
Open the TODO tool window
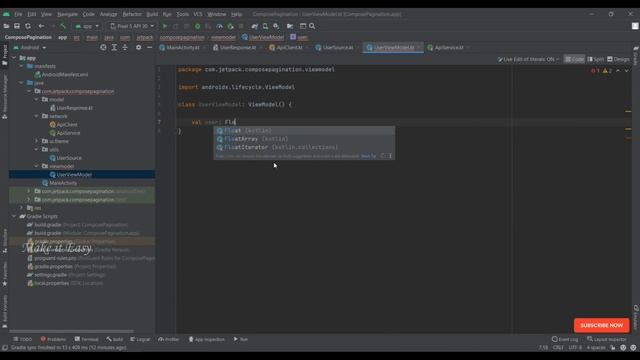pos(22,339)
